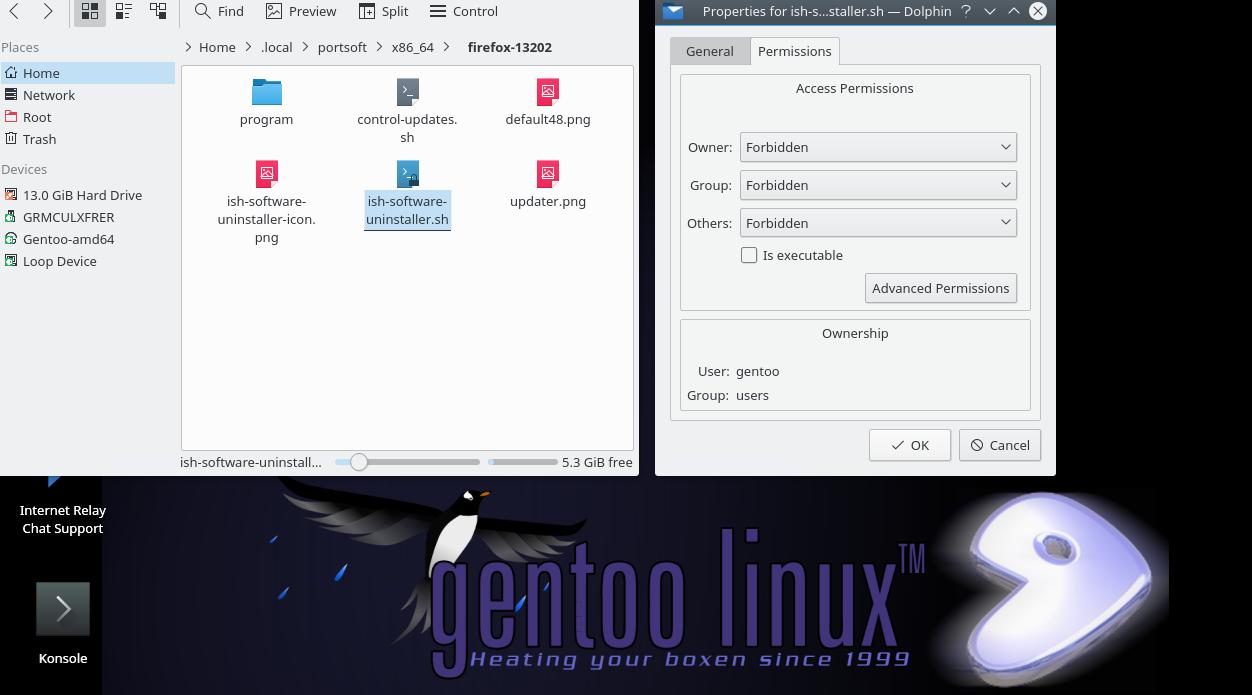This screenshot has height=695, width=1252.
Task: Select the default48.png image icon
Action: pos(548,91)
